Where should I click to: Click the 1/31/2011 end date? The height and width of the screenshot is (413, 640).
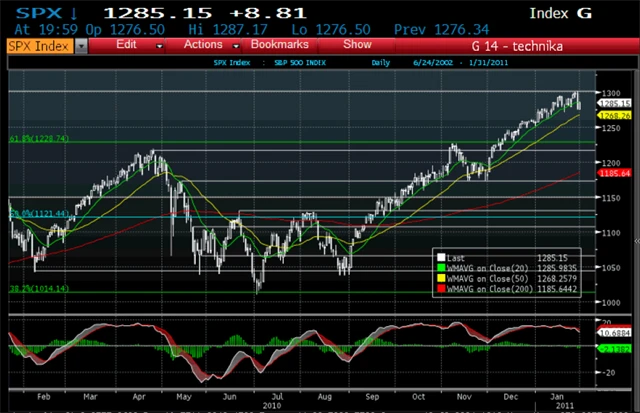(x=488, y=63)
